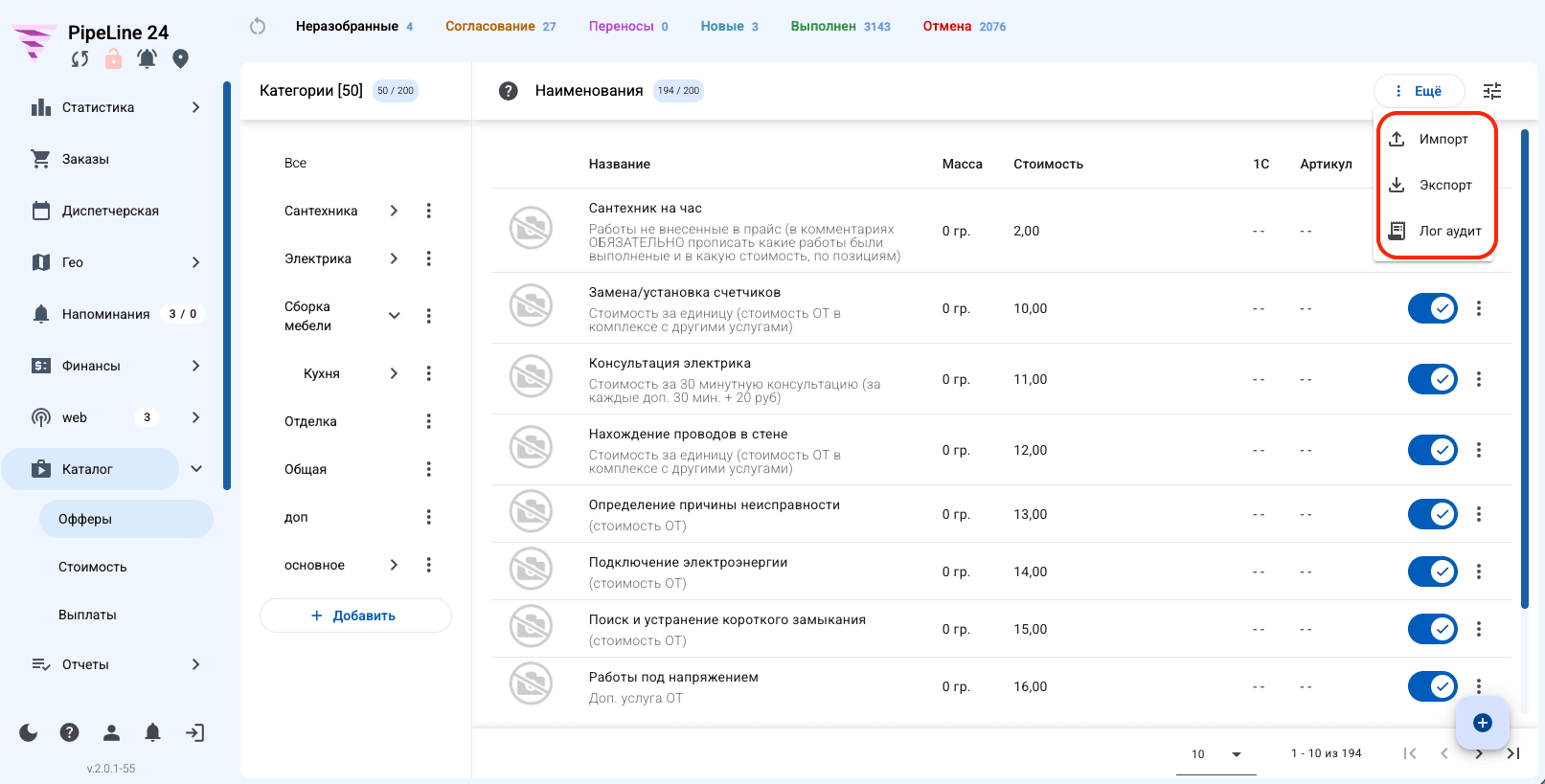This screenshot has height=784, width=1545.
Task: Open options menu for Сантехника category
Action: point(428,211)
